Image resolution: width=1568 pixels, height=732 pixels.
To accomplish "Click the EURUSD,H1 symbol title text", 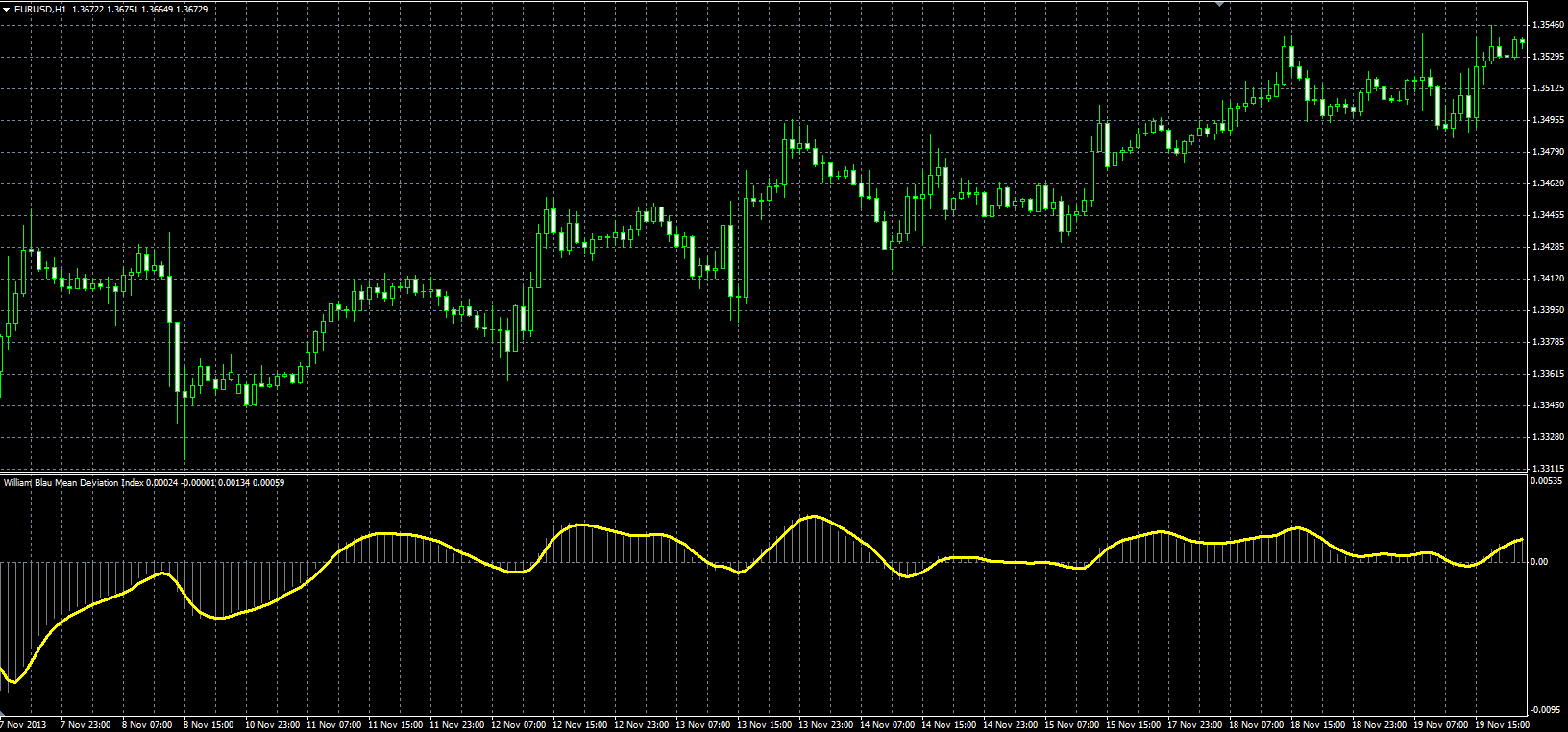I will (x=40, y=9).
